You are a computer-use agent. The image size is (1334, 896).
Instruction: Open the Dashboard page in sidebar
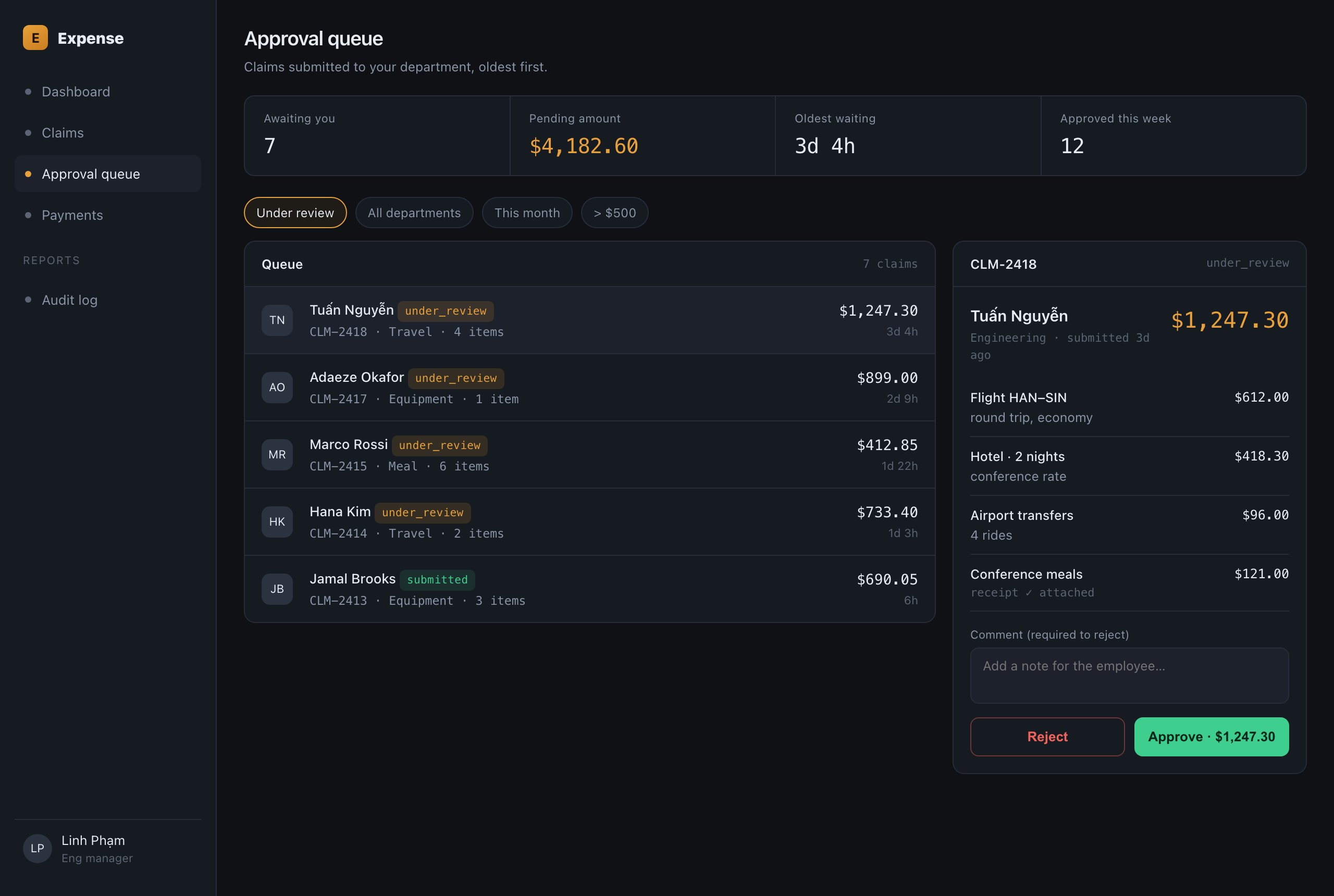107,92
